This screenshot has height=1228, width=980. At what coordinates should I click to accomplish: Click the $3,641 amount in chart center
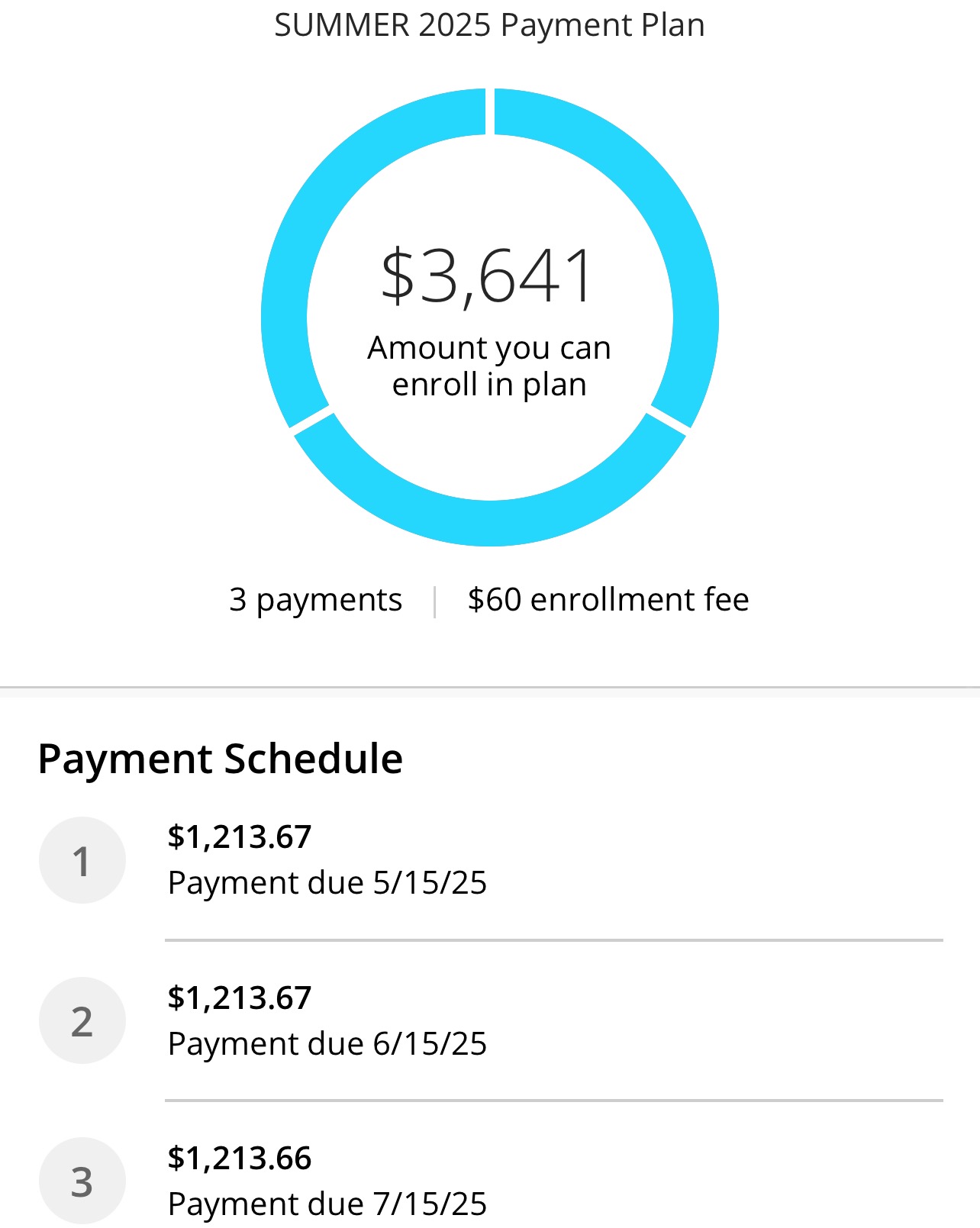488,276
